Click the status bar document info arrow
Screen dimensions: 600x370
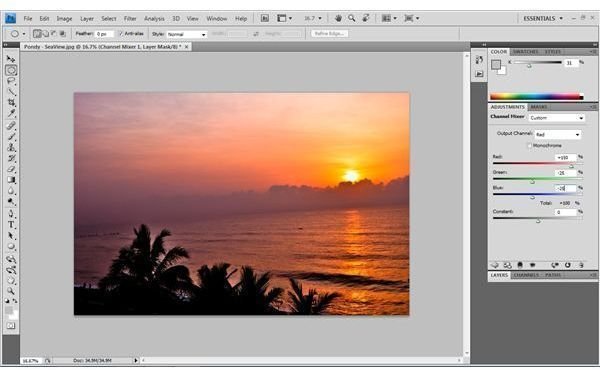coord(135,360)
